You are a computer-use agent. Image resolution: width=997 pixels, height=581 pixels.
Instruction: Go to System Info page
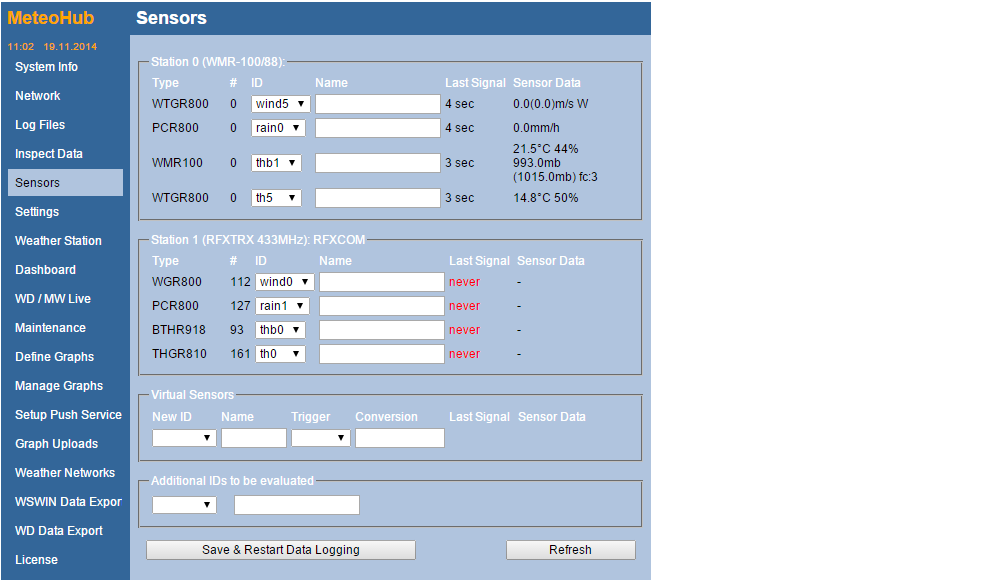point(46,67)
